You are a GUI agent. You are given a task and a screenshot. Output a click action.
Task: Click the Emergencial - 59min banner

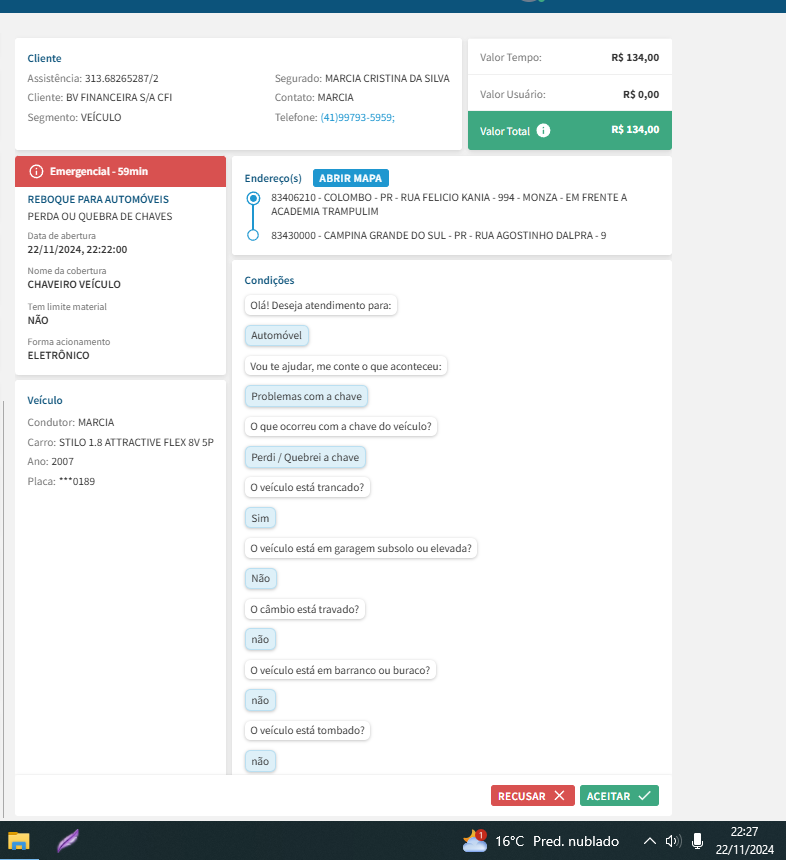click(x=120, y=172)
